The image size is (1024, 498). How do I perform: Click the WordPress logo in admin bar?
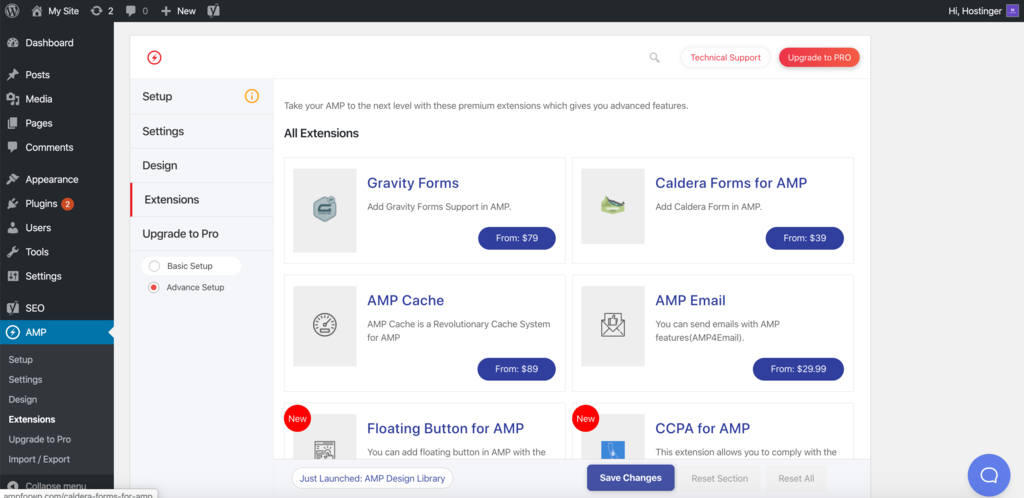click(12, 10)
